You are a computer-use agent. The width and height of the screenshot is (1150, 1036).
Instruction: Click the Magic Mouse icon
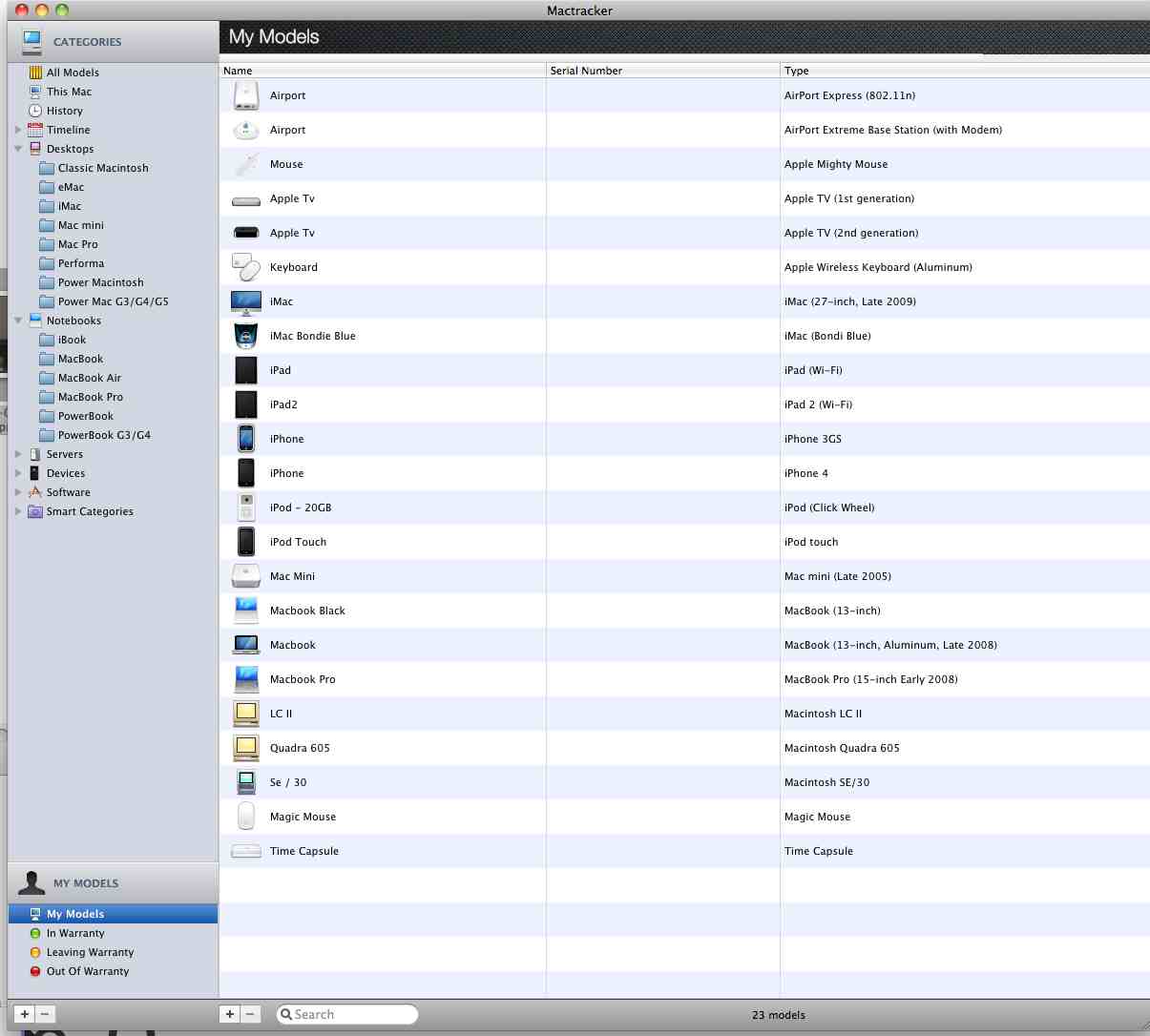click(246, 817)
